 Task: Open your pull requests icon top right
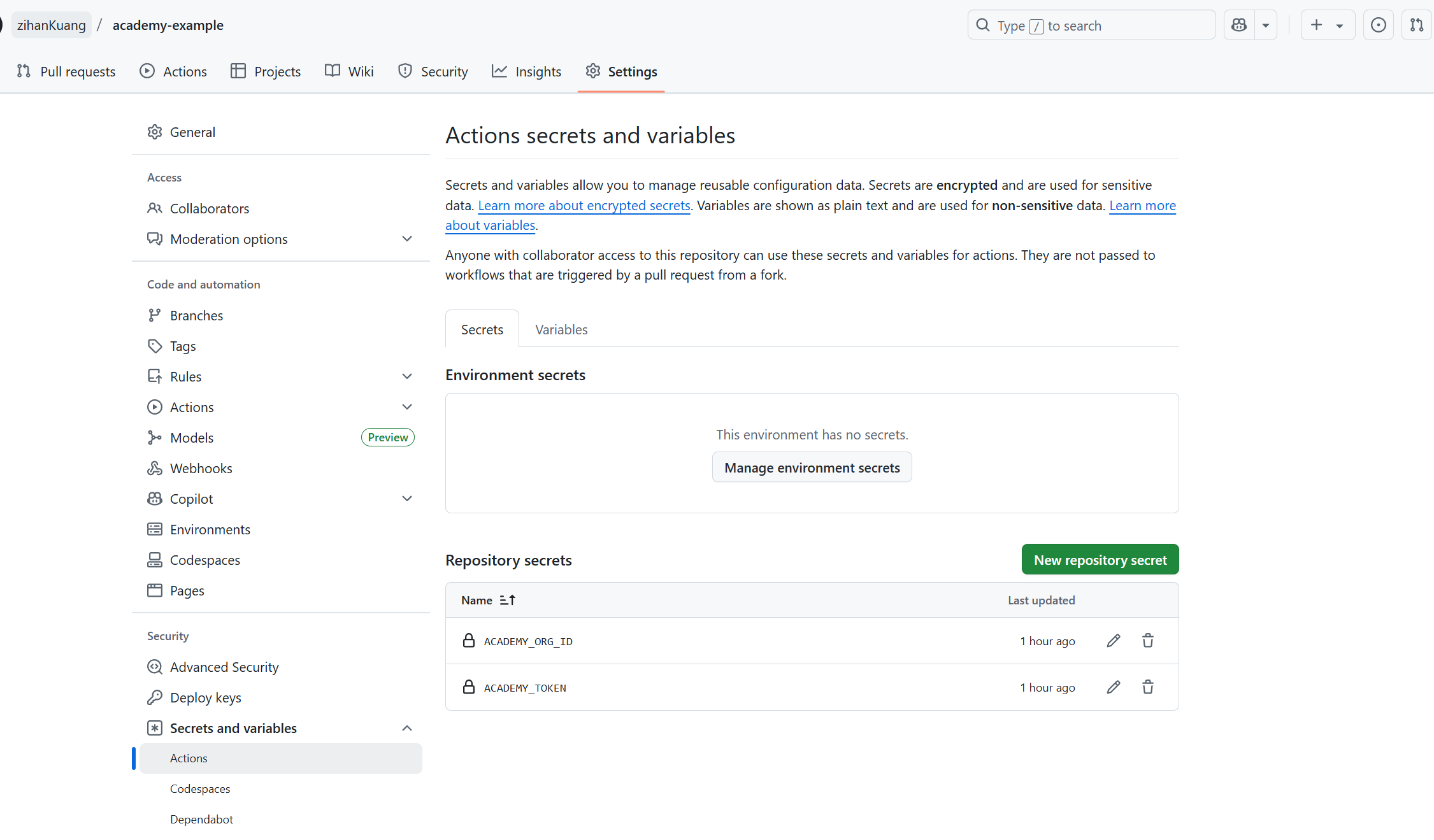pyautogui.click(x=1417, y=25)
